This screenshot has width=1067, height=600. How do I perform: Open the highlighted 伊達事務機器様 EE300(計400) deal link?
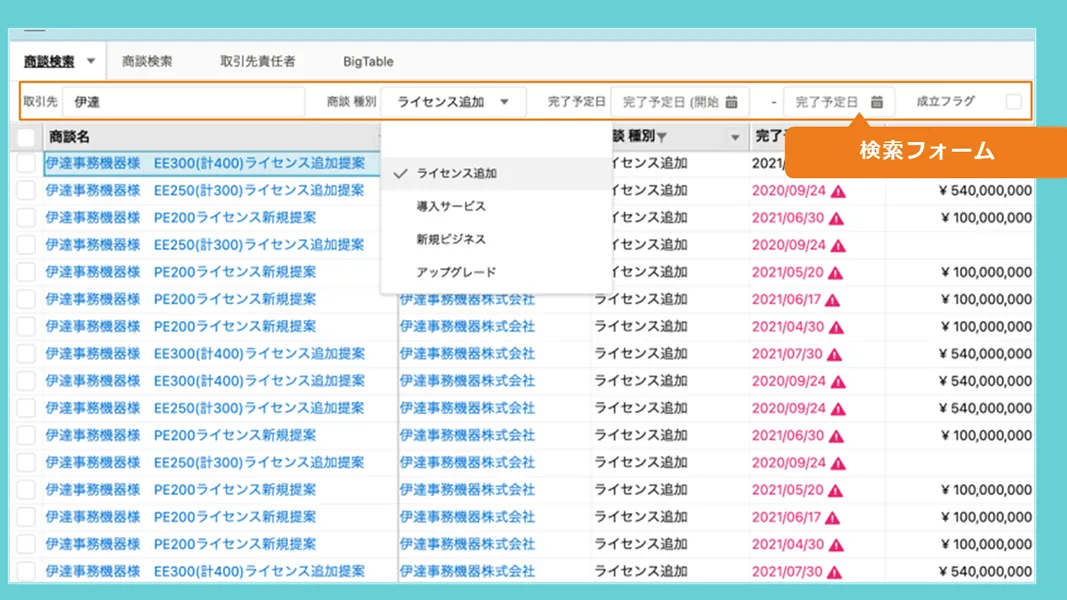[x=205, y=163]
